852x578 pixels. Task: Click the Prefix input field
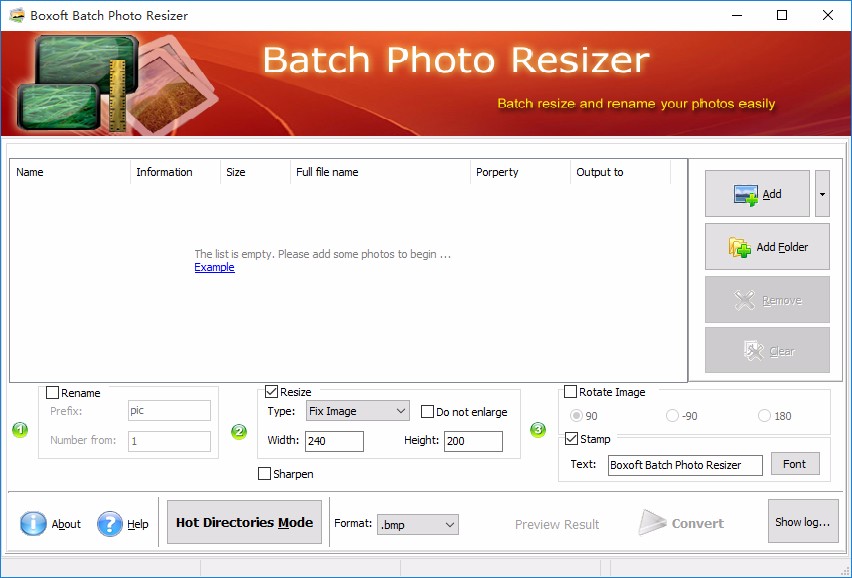169,410
